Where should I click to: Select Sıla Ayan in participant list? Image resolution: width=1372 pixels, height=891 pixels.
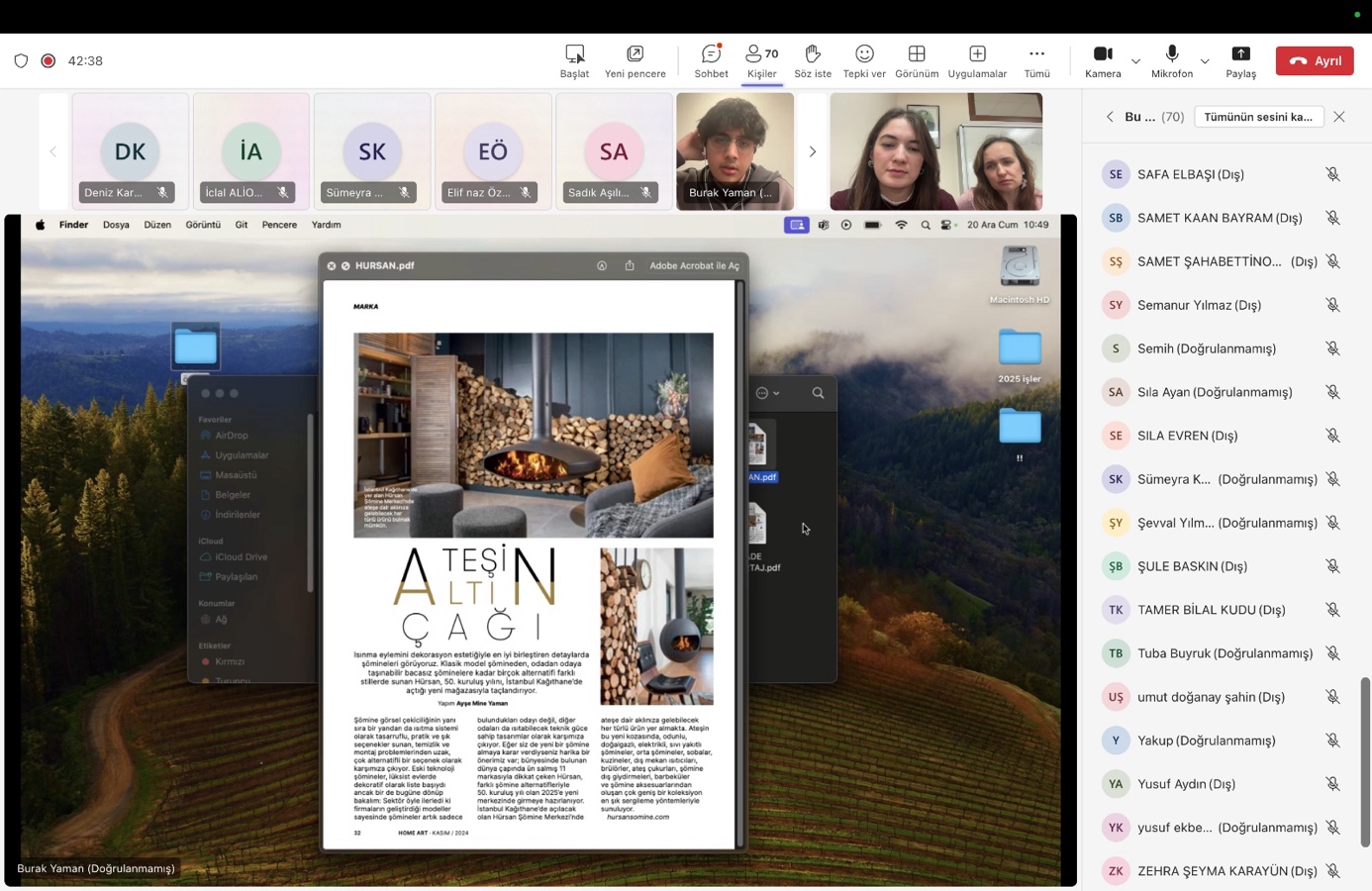[x=1223, y=392]
